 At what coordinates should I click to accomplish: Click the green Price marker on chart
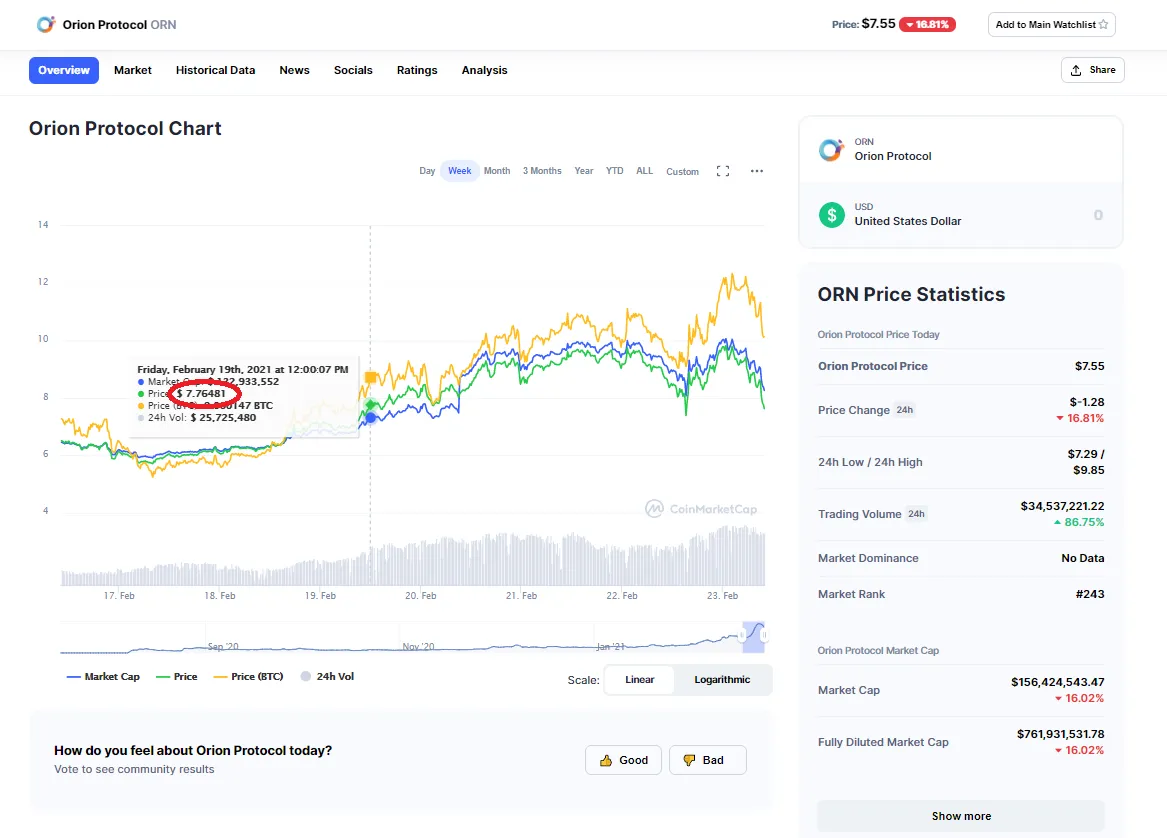[x=371, y=405]
